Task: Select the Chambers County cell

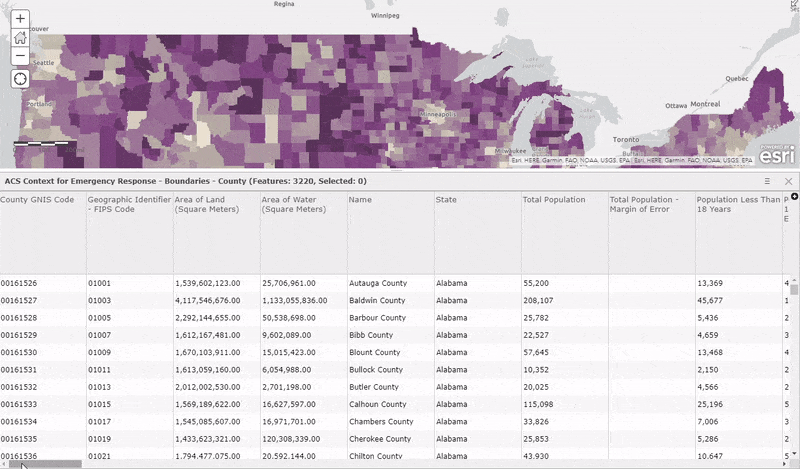Action: click(381, 422)
